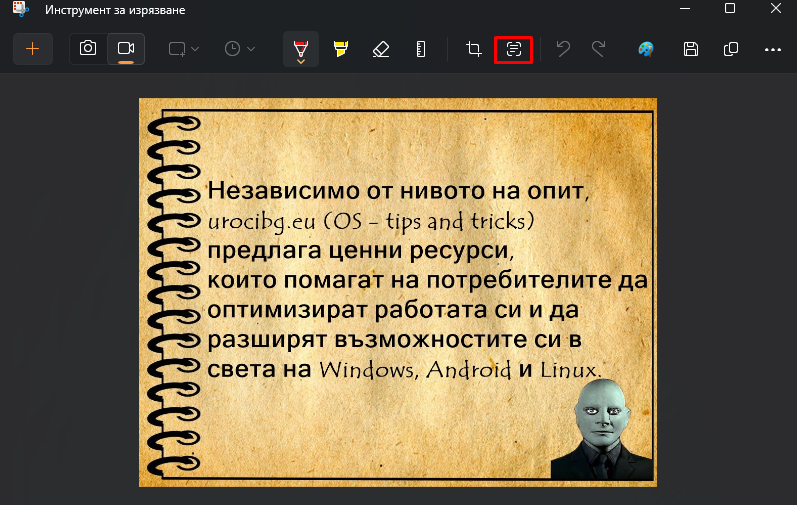Click the Snipping Tool app icon in title bar

tap(20, 9)
